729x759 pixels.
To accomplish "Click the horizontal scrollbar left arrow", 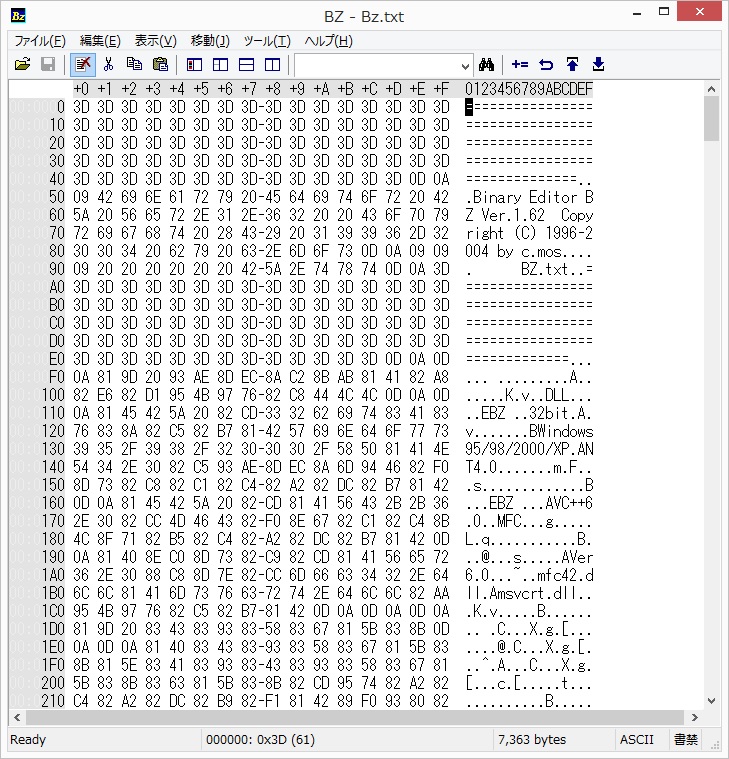I will coord(17,717).
